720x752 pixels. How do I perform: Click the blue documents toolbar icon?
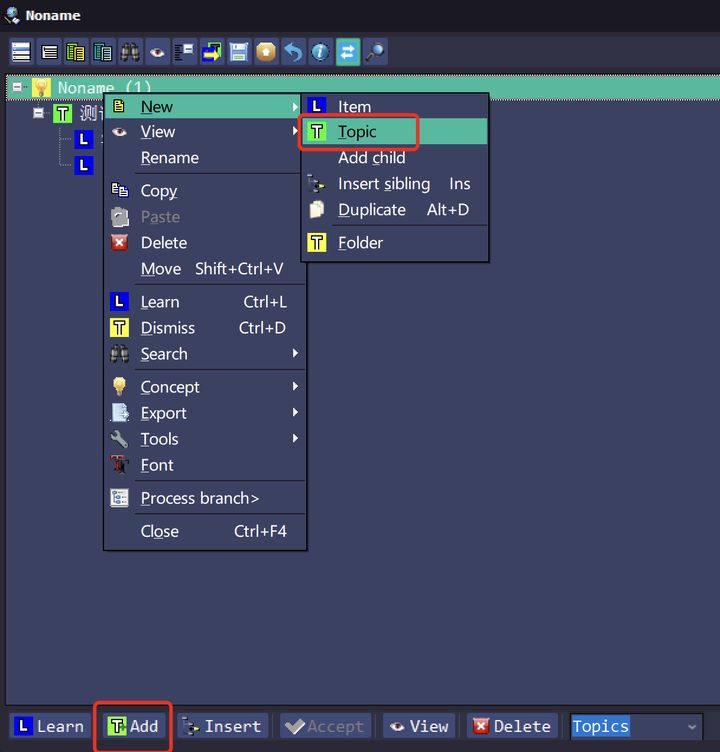click(x=103, y=52)
